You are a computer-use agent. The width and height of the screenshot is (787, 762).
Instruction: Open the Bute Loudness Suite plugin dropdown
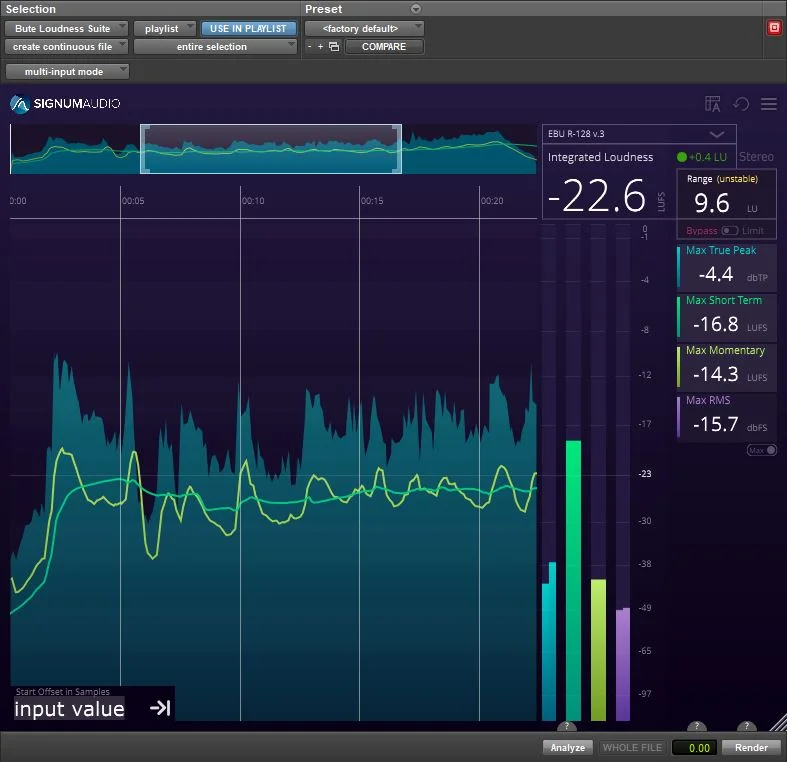66,29
